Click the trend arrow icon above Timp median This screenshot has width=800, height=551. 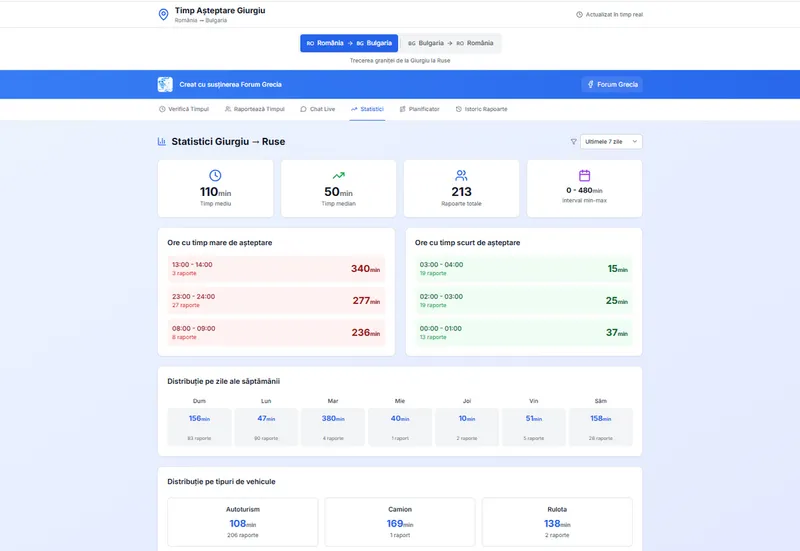pyautogui.click(x=338, y=175)
